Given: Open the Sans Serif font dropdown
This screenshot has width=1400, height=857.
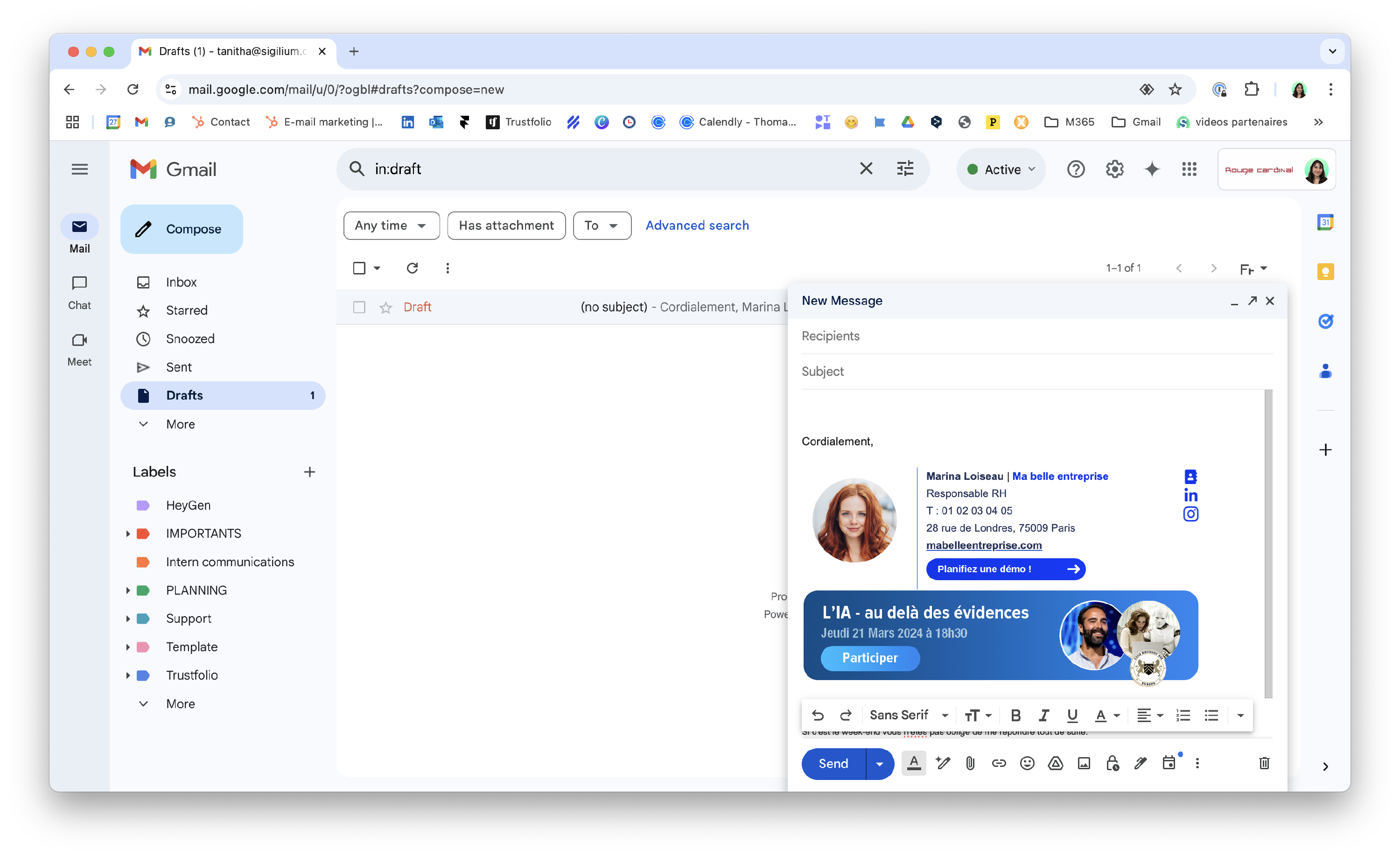Looking at the screenshot, I should [908, 715].
